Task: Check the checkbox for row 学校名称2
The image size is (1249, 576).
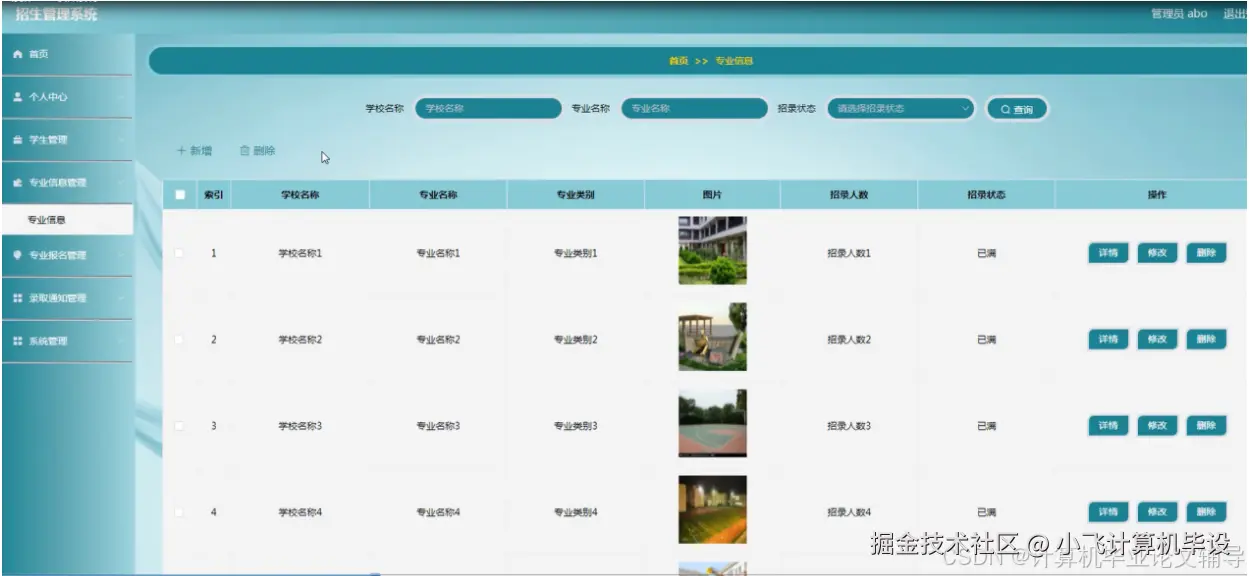Action: [180, 340]
